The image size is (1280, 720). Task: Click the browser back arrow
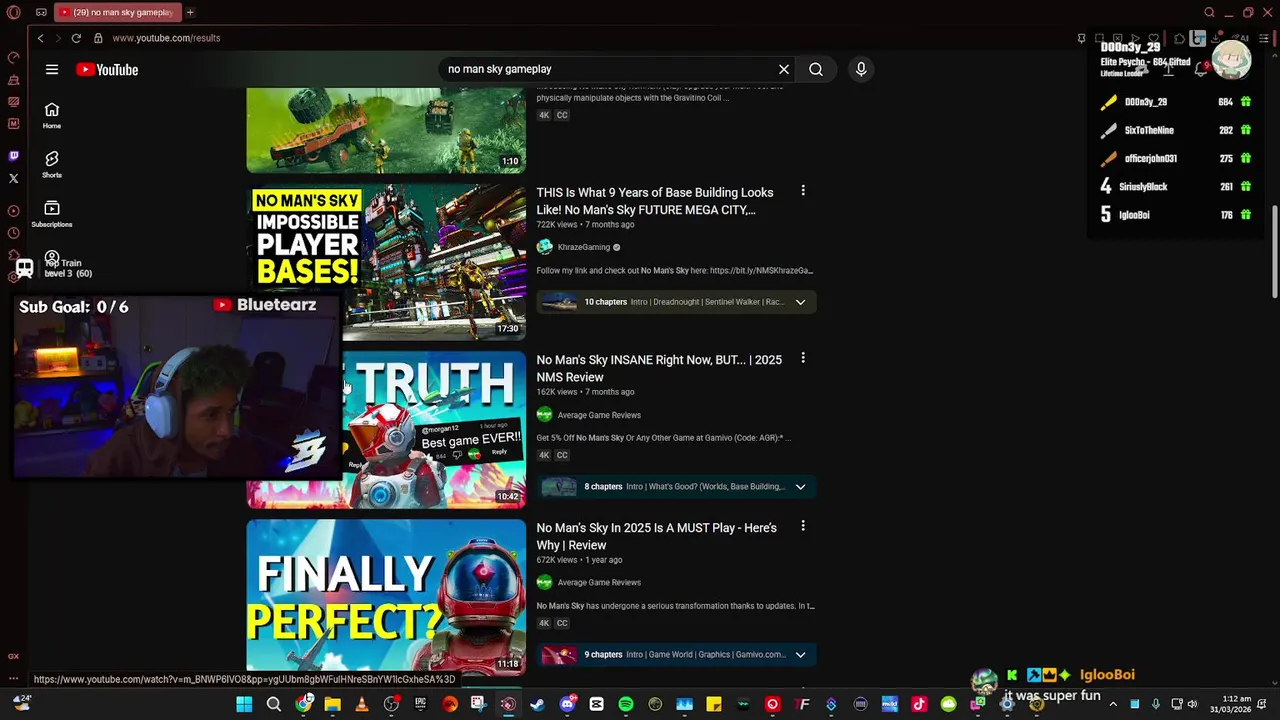coord(40,38)
